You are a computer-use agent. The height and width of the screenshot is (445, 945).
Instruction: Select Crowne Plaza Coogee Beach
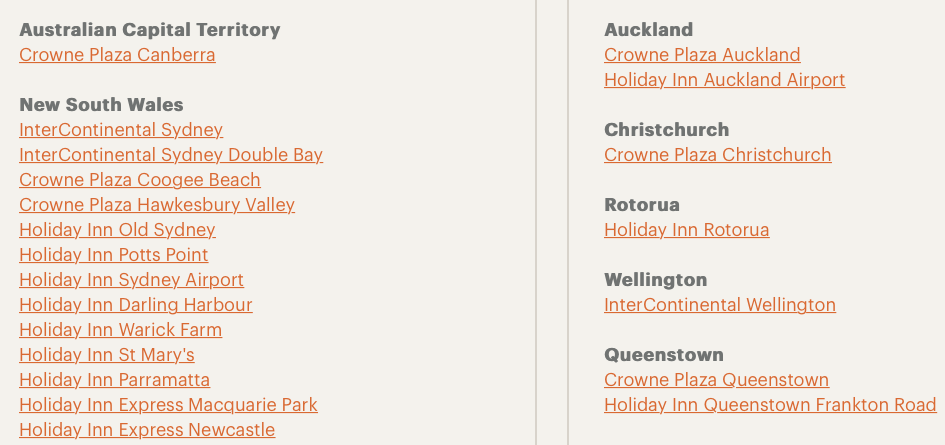140,180
